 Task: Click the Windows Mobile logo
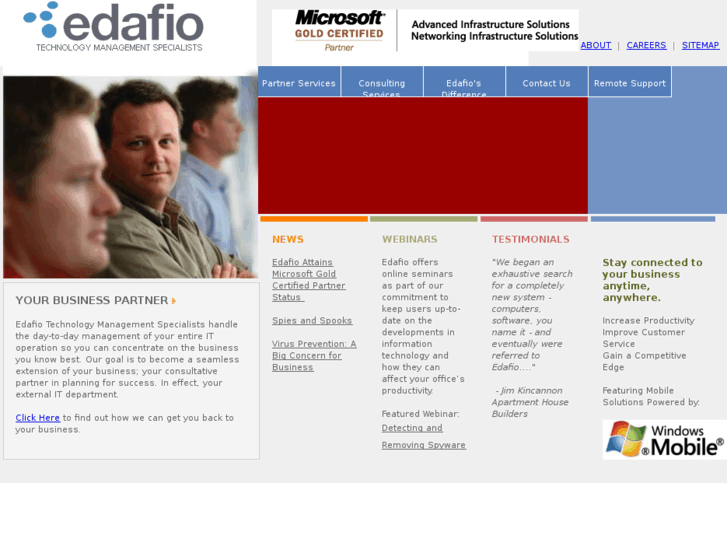tap(664, 439)
